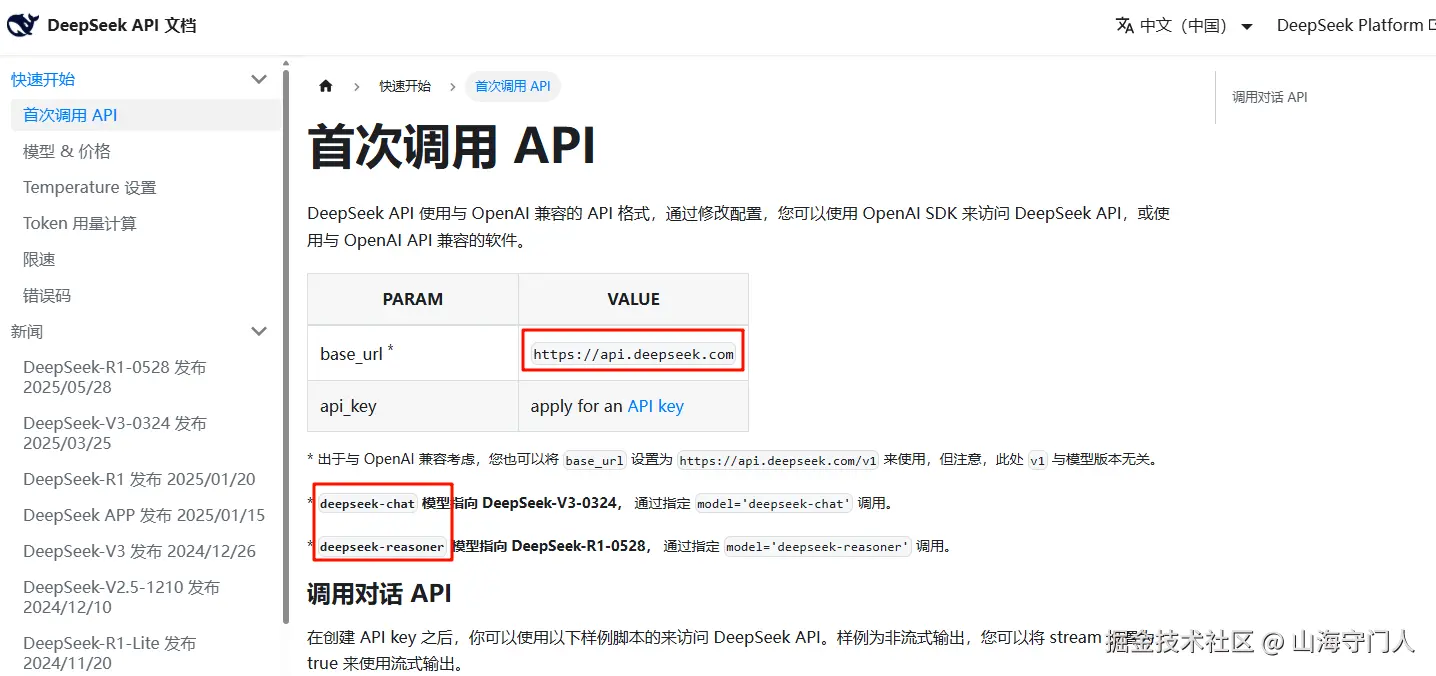Open DeepSeek-R1-0528 发布 news entry
This screenshot has height=676, width=1436.
coord(145,377)
